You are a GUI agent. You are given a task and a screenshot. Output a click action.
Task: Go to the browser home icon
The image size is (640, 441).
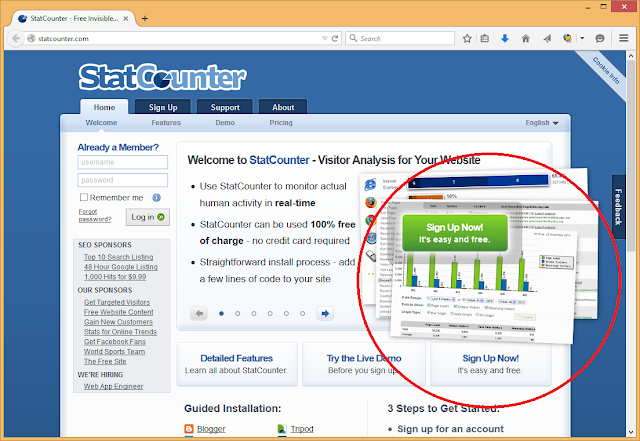pyautogui.click(x=526, y=38)
